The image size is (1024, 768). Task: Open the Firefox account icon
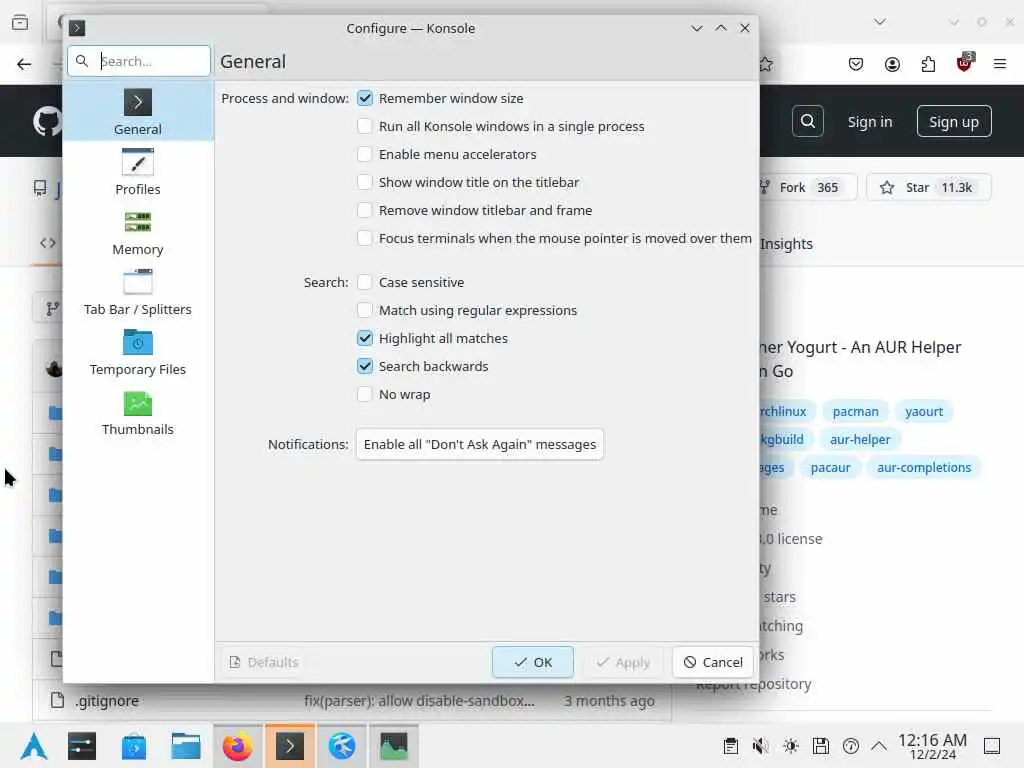(892, 64)
